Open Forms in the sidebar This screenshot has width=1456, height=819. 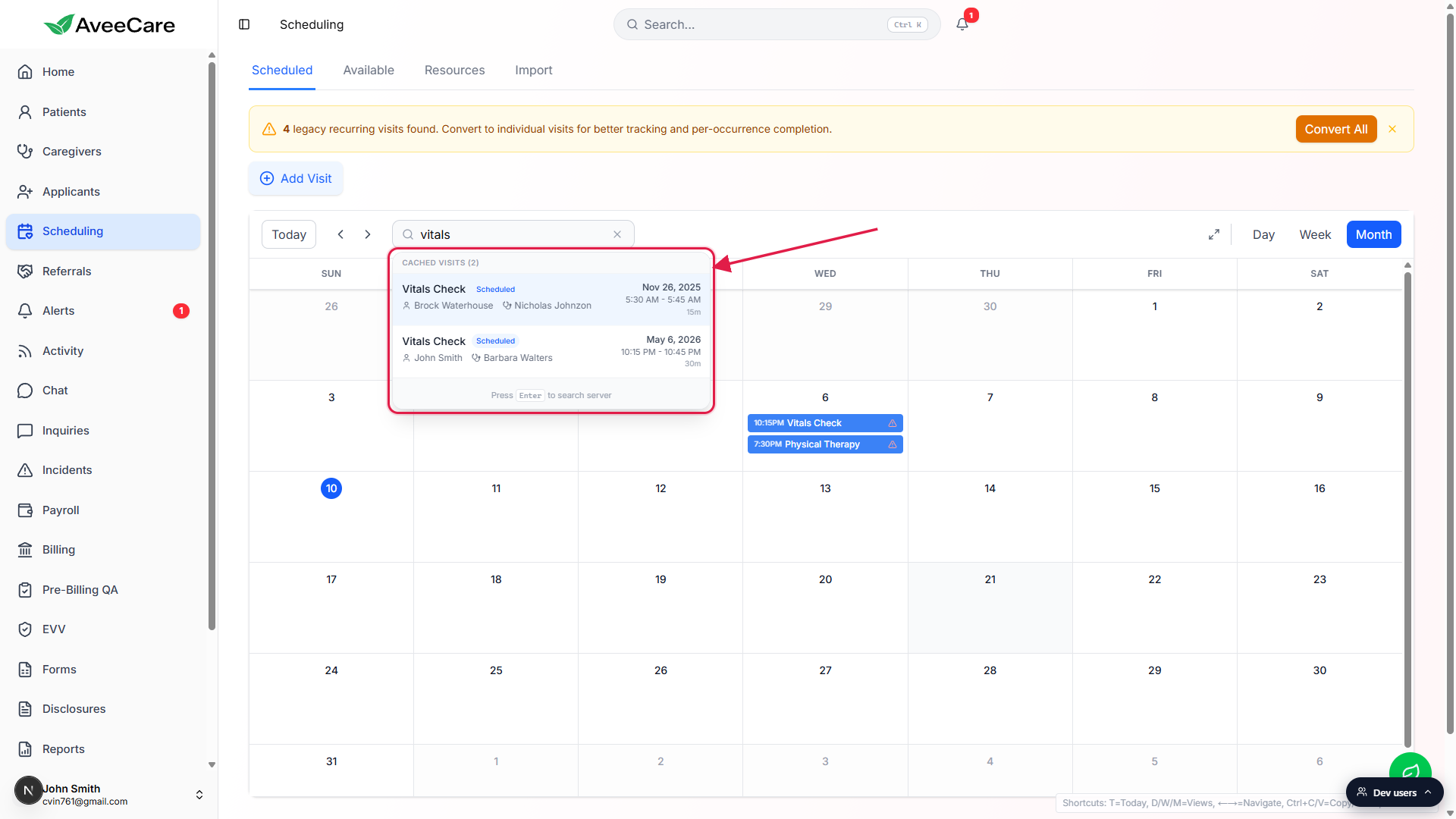pos(103,670)
